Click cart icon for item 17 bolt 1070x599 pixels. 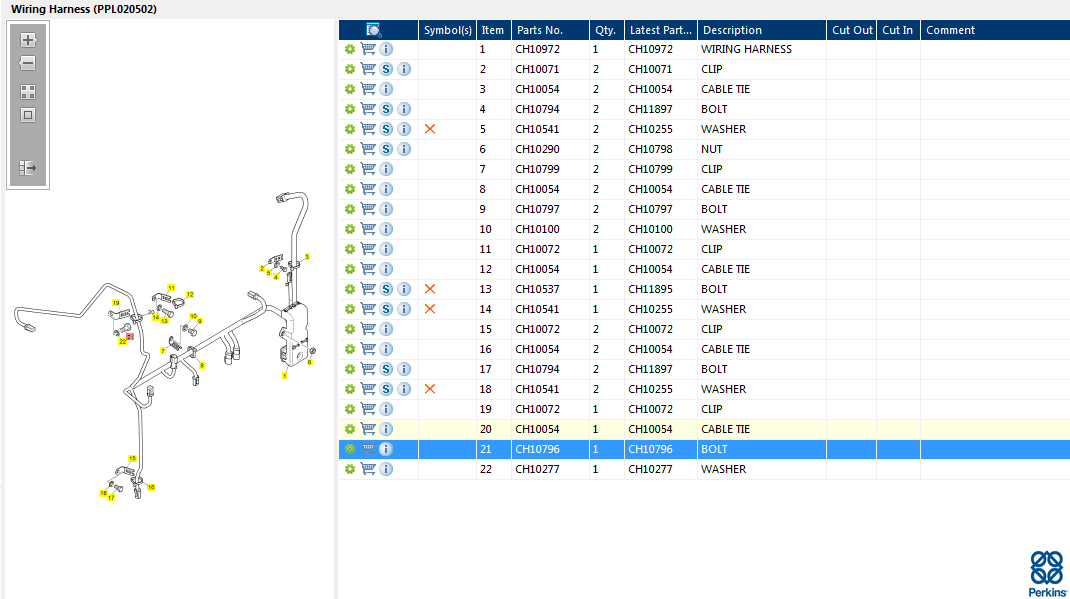[368, 369]
